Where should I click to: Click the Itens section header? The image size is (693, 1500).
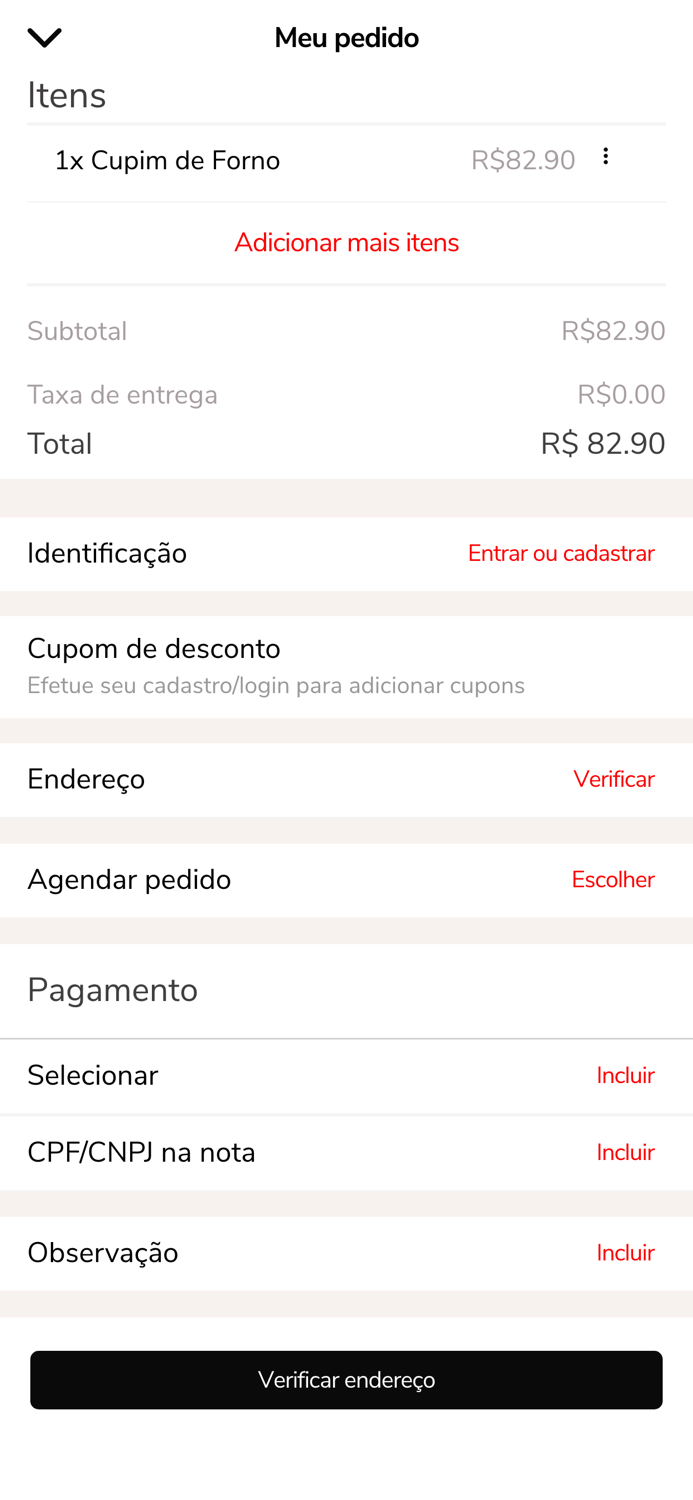point(66,96)
